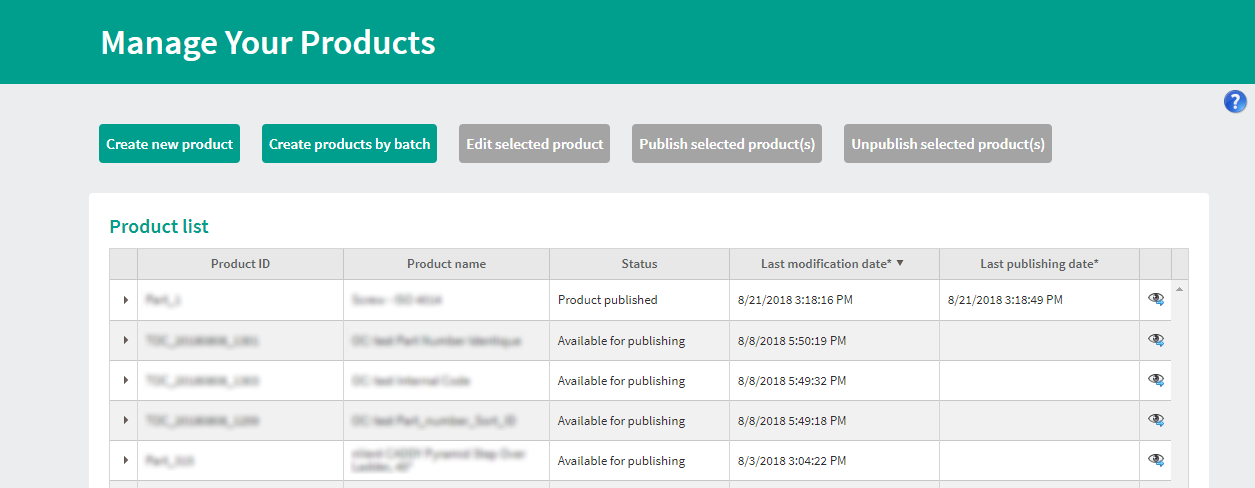1255x488 pixels.
Task: Click the Create new product button
Action: (x=169, y=144)
